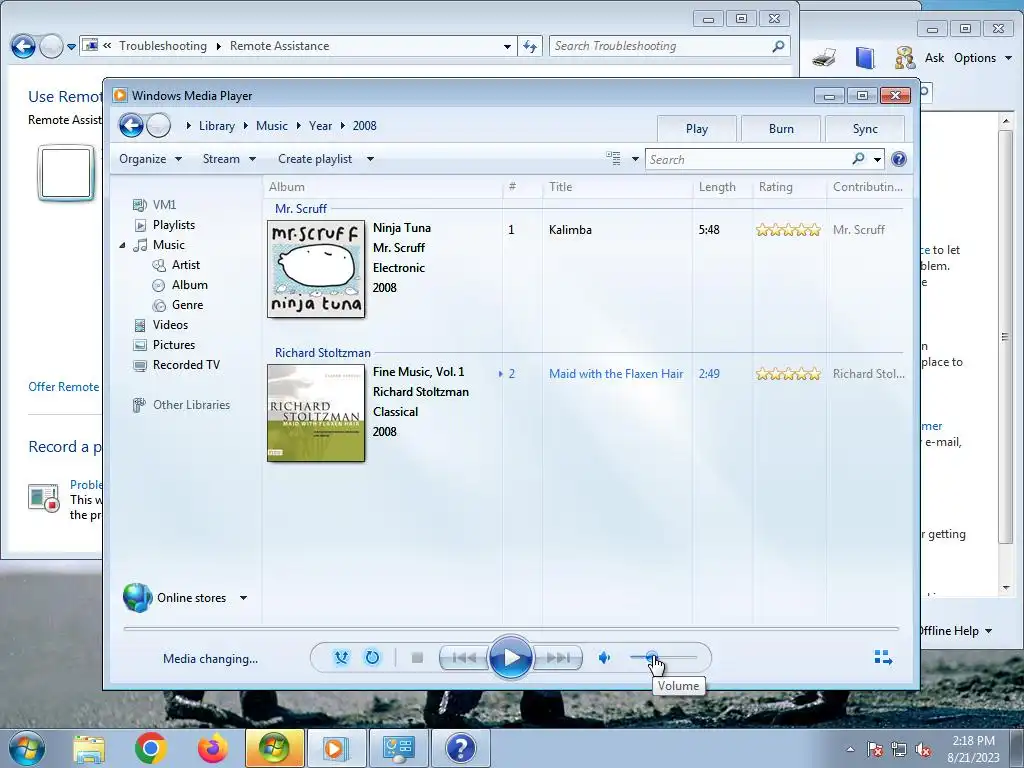
Task: Click rating stars for Maid with Flaxen Hair
Action: coord(788,374)
